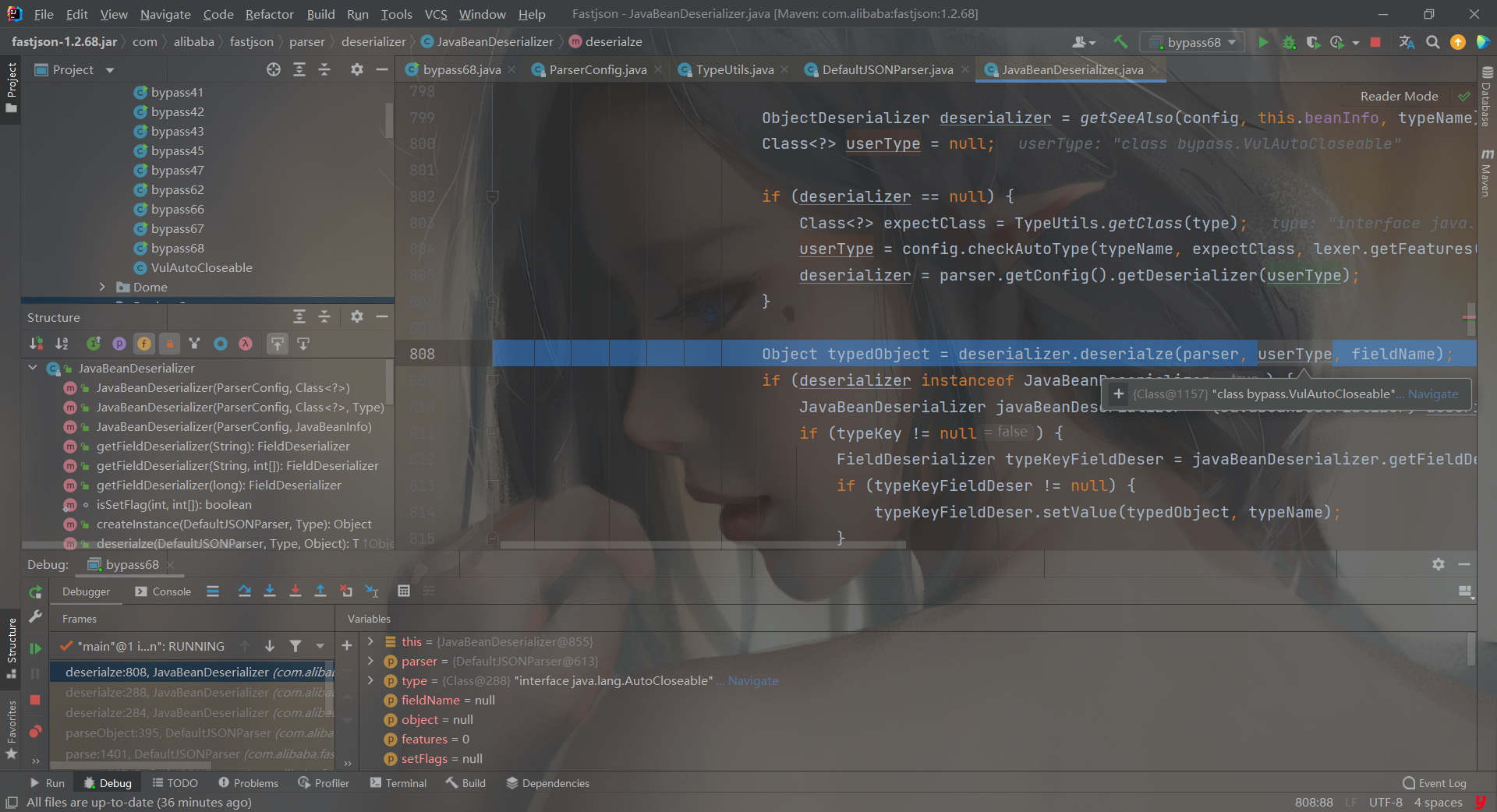This screenshot has width=1497, height=812.
Task: Add a new watch with the plus icon
Action: [347, 645]
